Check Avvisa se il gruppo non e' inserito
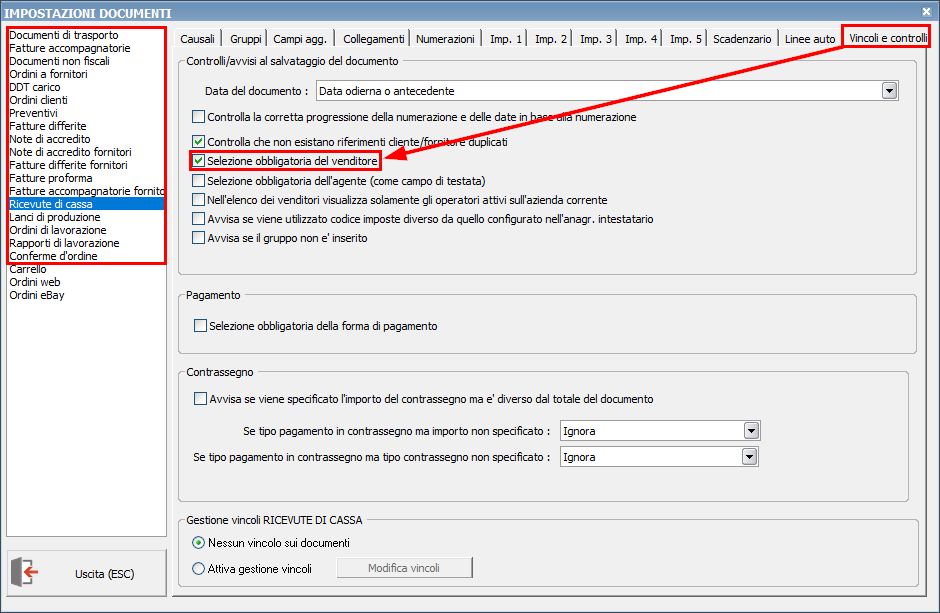 [198, 238]
